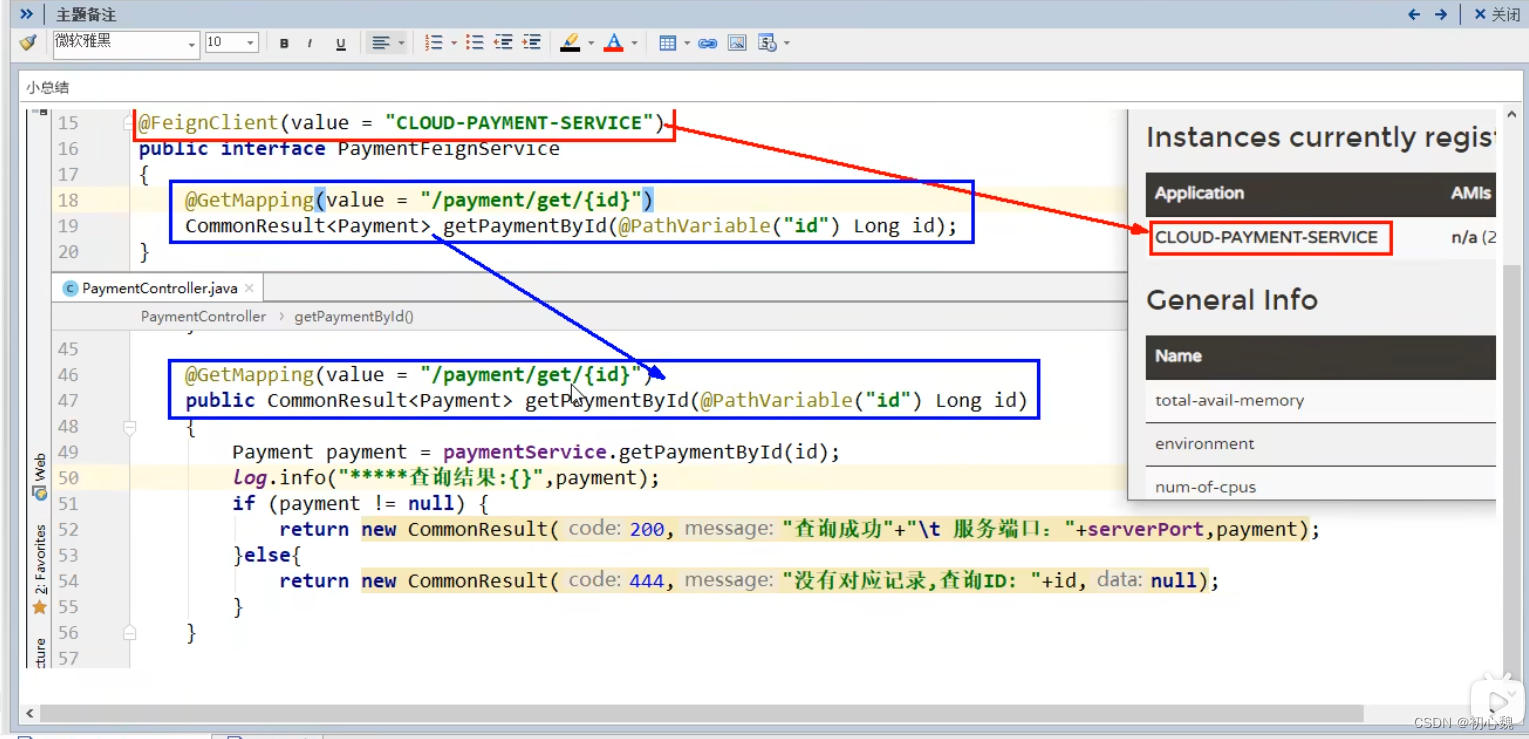
Task: Insert an image into the note
Action: pyautogui.click(x=737, y=43)
